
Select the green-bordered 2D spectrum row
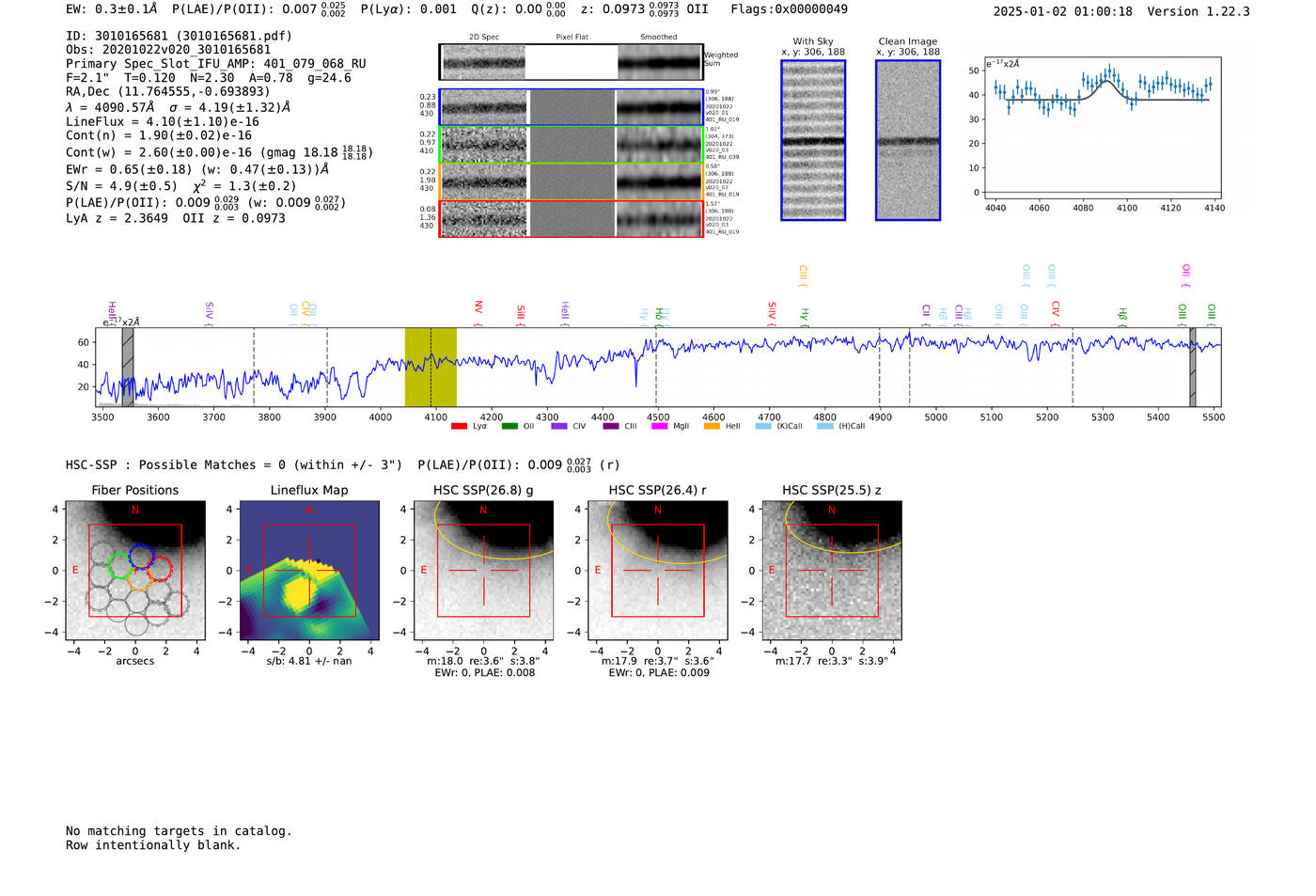pyautogui.click(x=572, y=144)
